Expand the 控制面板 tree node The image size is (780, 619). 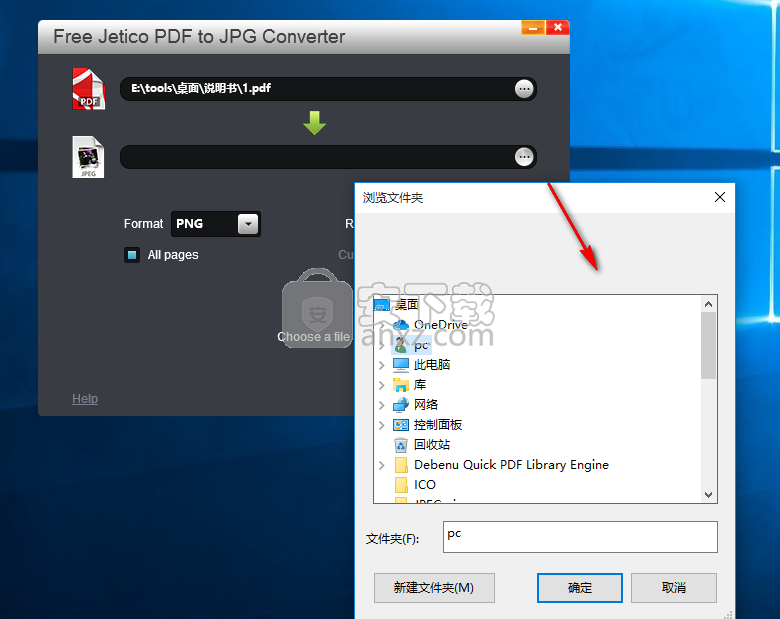(382, 425)
